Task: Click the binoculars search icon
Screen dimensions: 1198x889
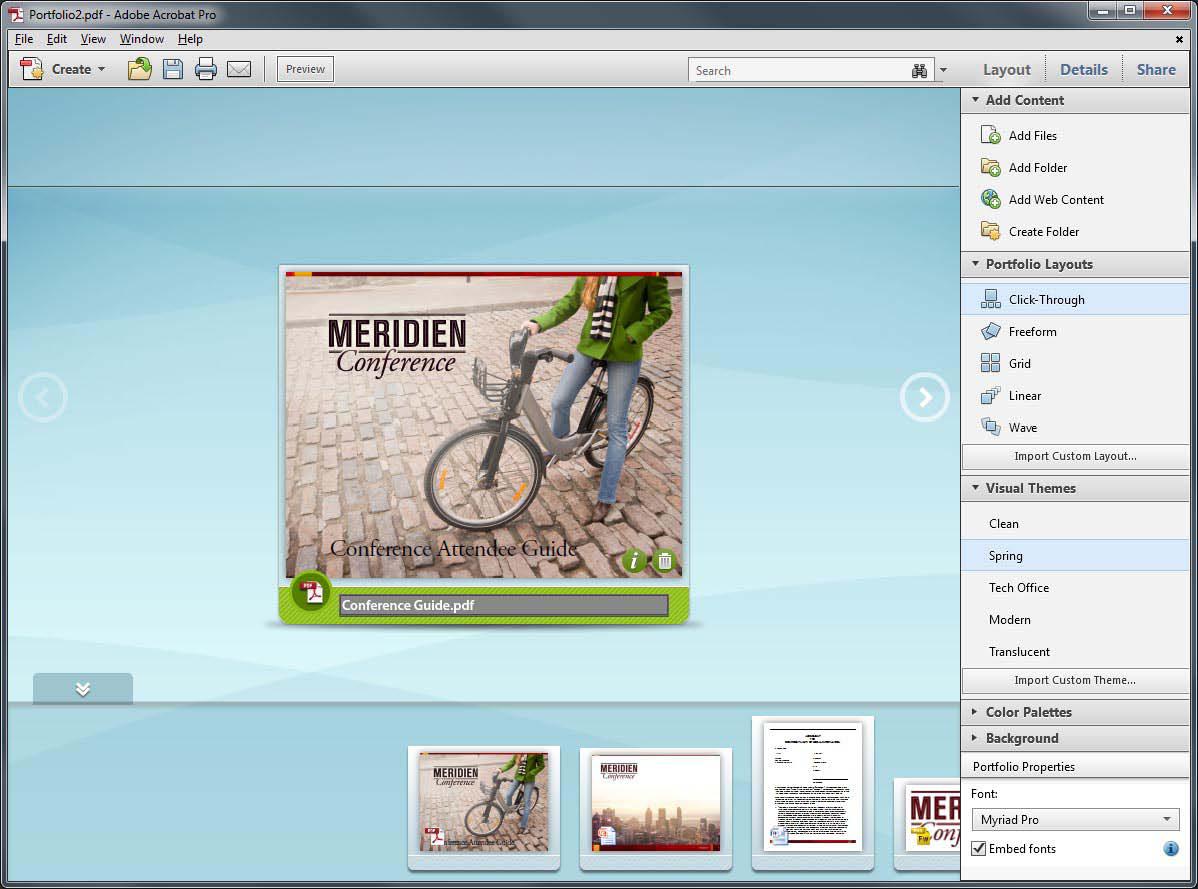Action: coord(919,70)
